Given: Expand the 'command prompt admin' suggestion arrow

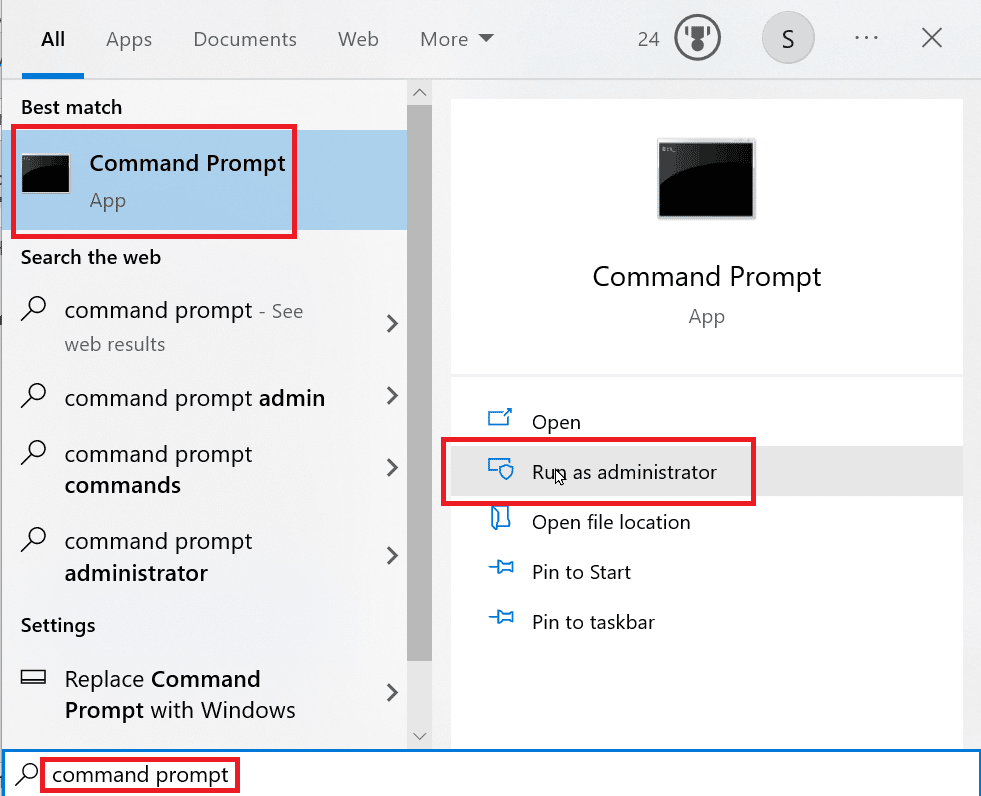Looking at the screenshot, I should (392, 395).
